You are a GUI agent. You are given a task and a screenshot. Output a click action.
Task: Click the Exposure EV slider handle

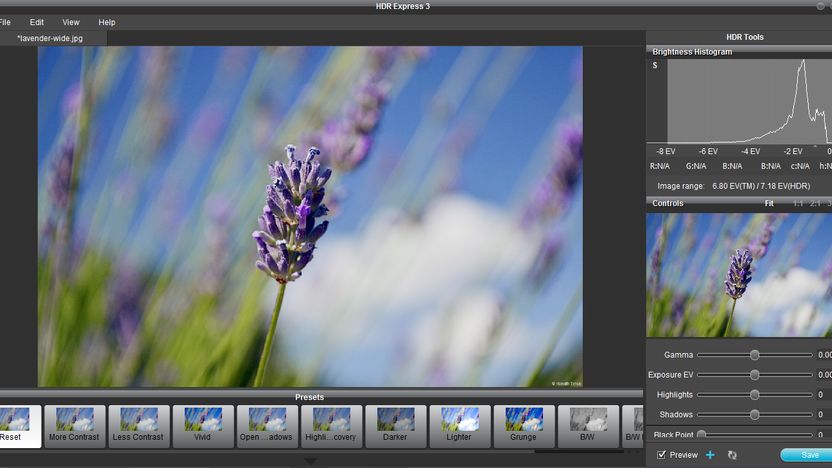pos(755,375)
